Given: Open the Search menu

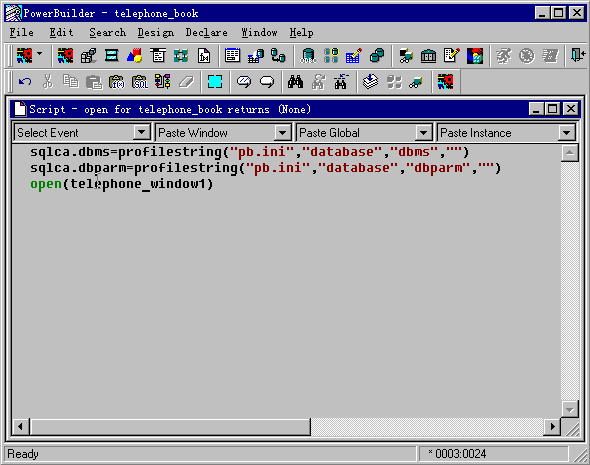Looking at the screenshot, I should coord(108,33).
